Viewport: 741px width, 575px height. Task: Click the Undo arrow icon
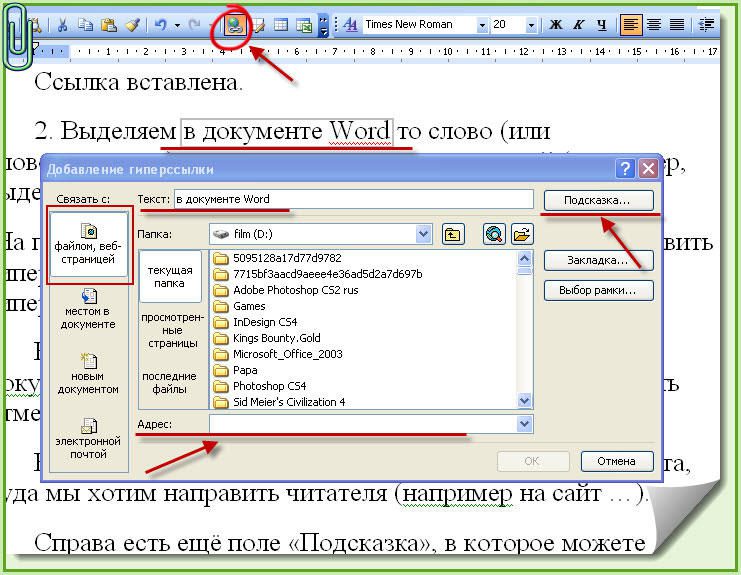pyautogui.click(x=161, y=25)
